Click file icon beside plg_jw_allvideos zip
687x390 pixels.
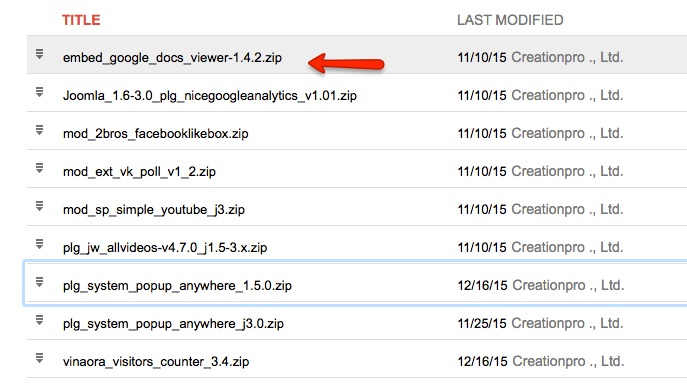pyautogui.click(x=39, y=245)
